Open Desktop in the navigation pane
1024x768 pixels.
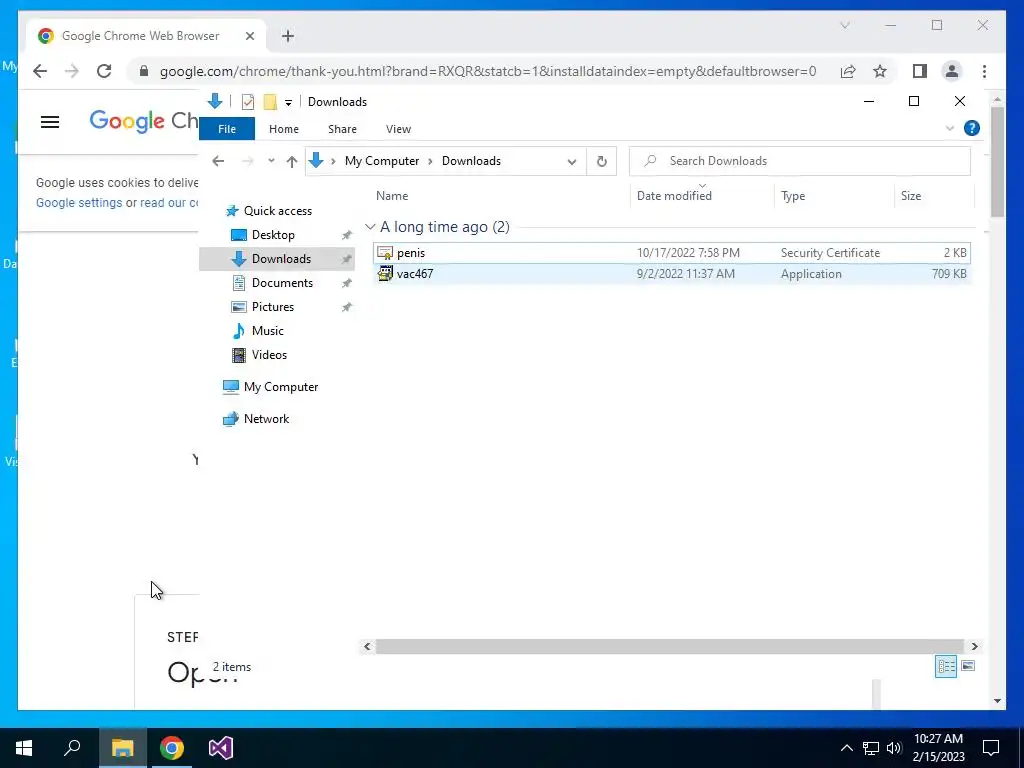coord(273,235)
